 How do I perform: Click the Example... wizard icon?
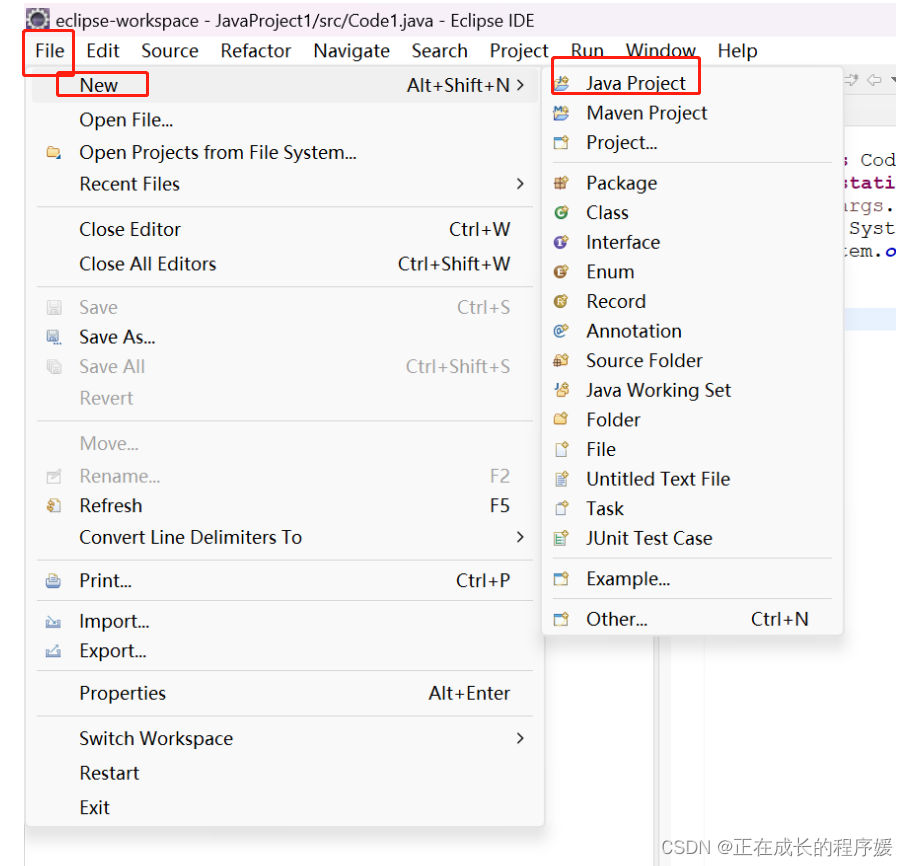pyautogui.click(x=561, y=579)
